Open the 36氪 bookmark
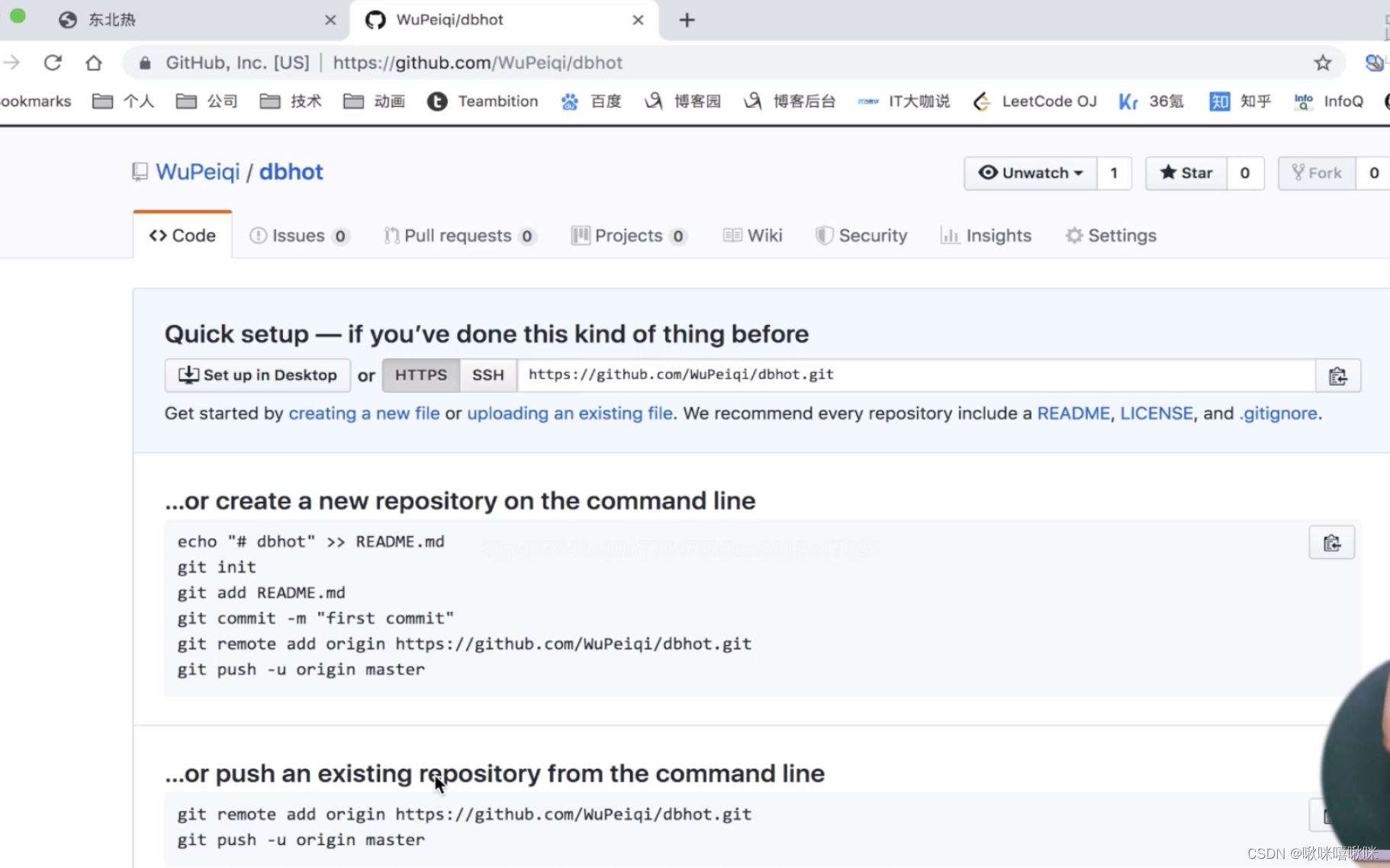This screenshot has width=1390, height=868. pos(1152,101)
